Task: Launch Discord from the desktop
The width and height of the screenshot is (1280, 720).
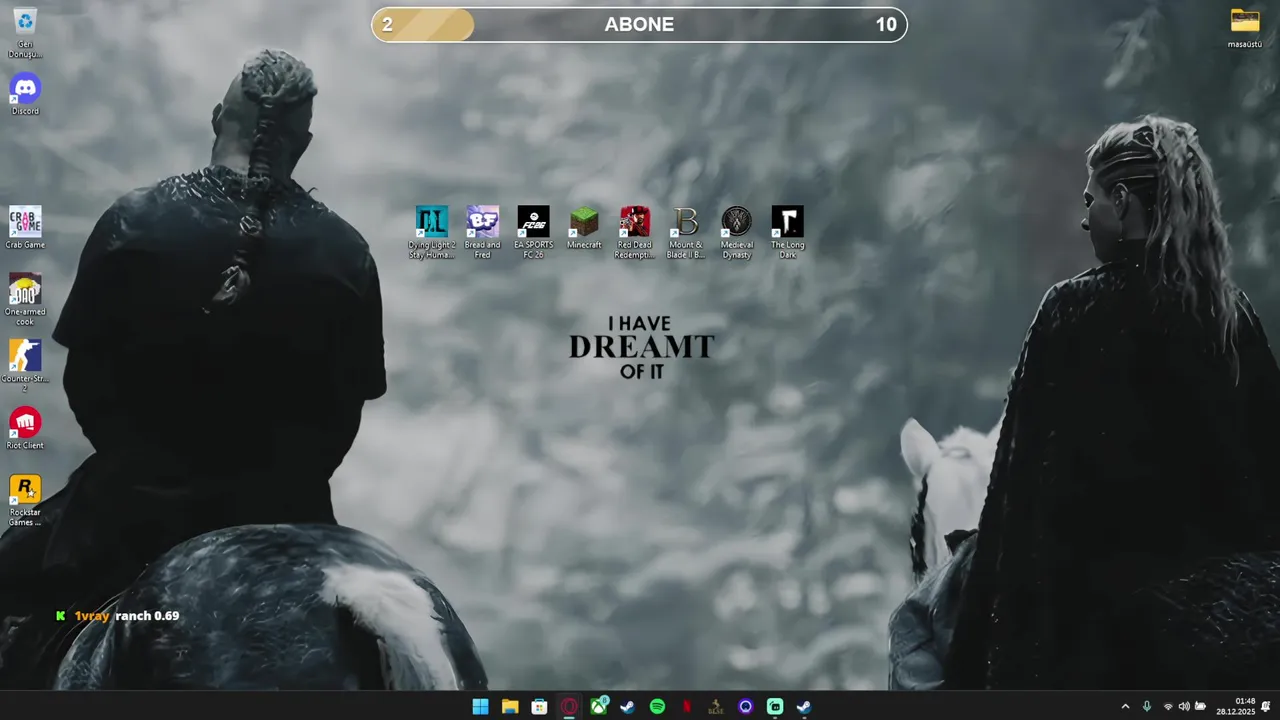Action: click(25, 94)
